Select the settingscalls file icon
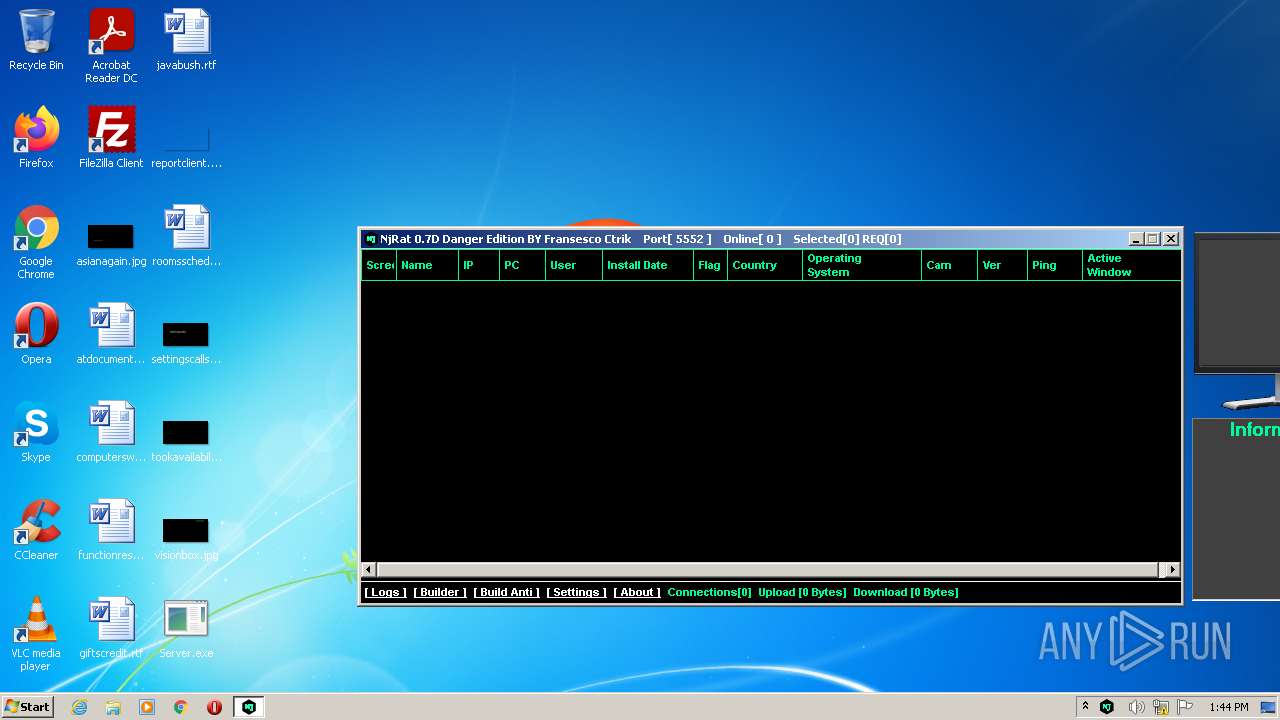Viewport: 1280px width, 720px height. [x=186, y=342]
